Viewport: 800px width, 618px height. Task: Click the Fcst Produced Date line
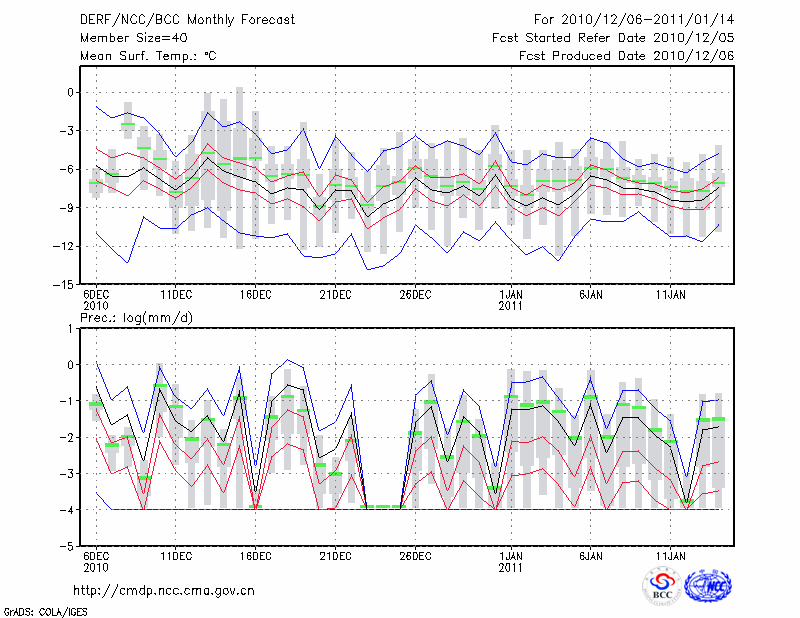627,56
